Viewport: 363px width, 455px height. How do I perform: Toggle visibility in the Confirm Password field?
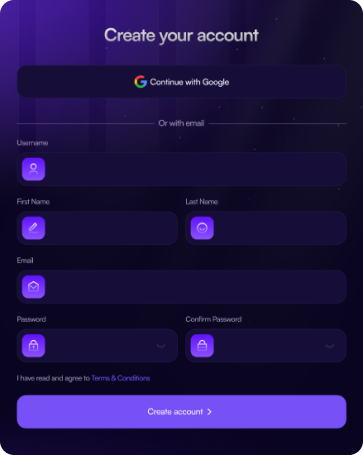coord(330,346)
